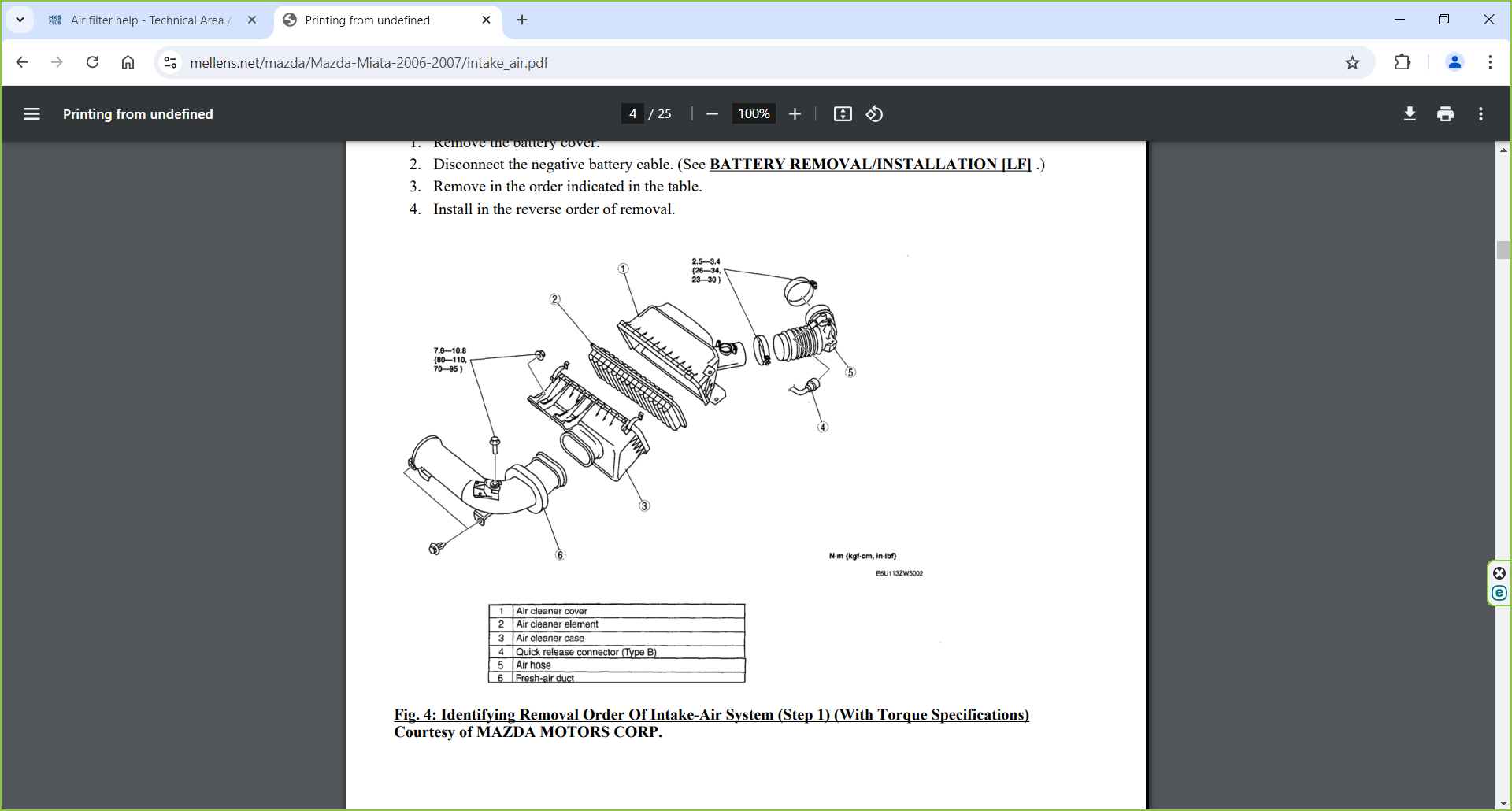Click the N·m {kgf·cm, in·lbf} units note
Screen dimensions: 1512x811
click(x=862, y=556)
